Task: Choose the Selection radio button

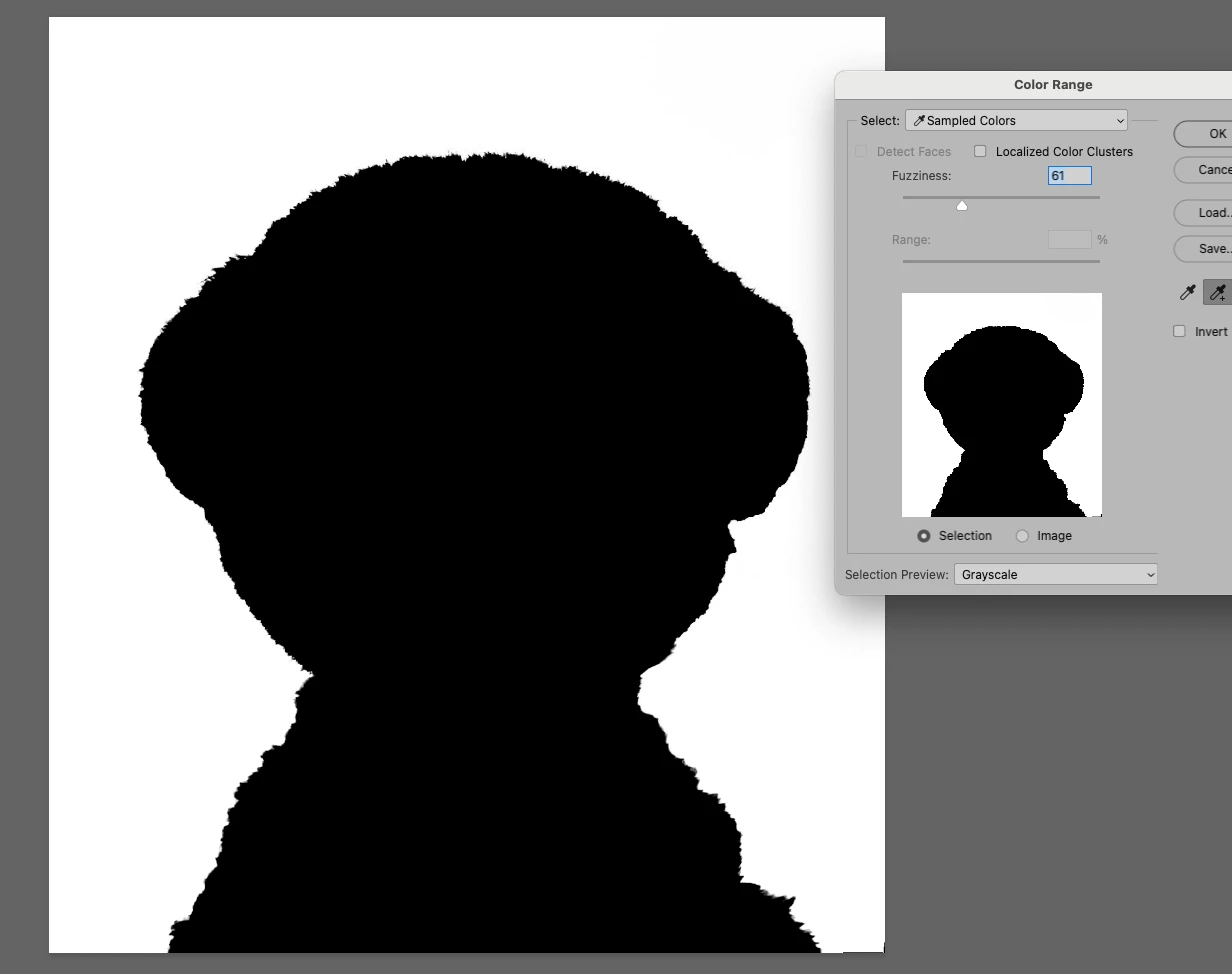Action: click(x=924, y=536)
